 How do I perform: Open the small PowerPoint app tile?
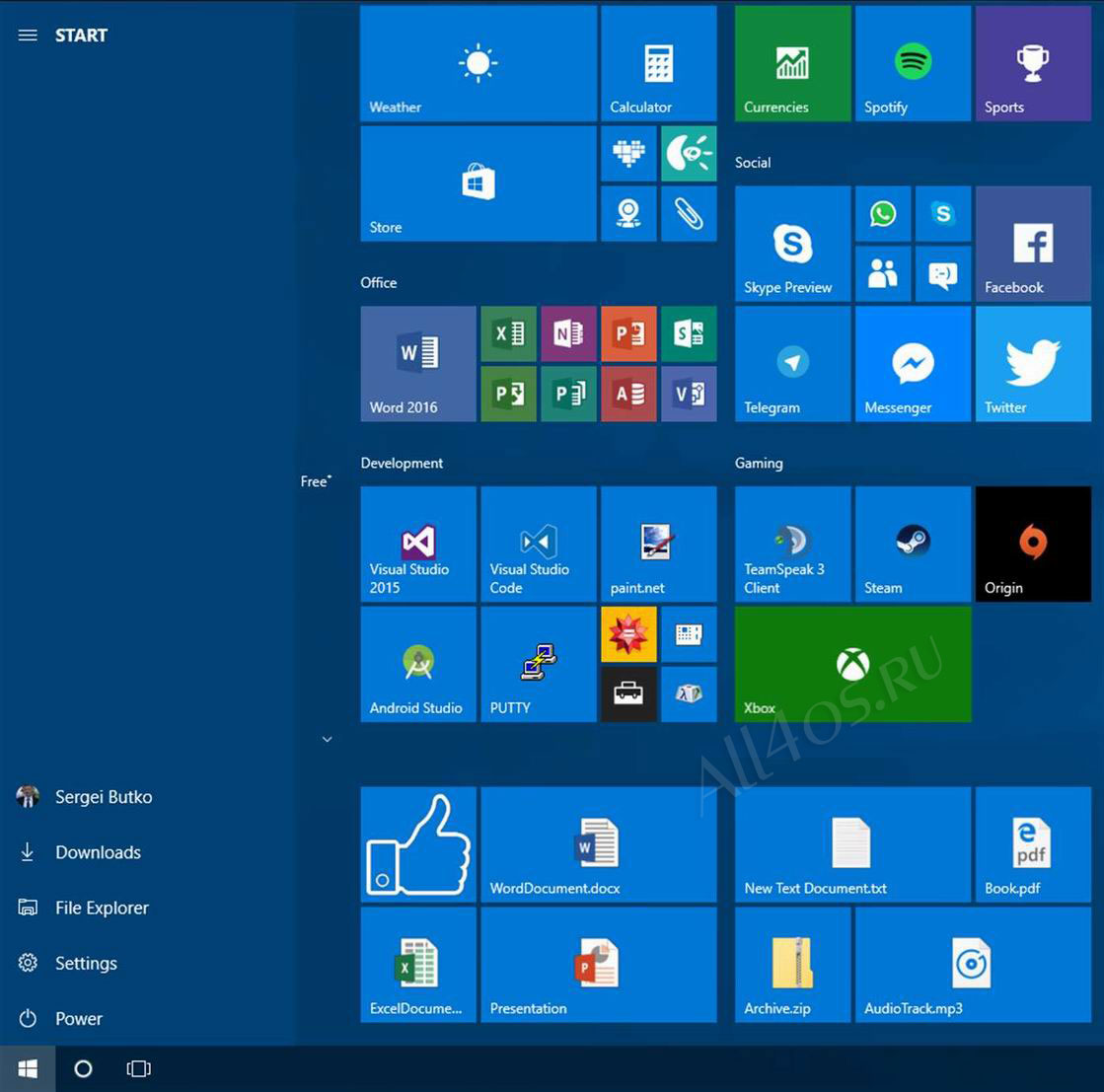628,333
